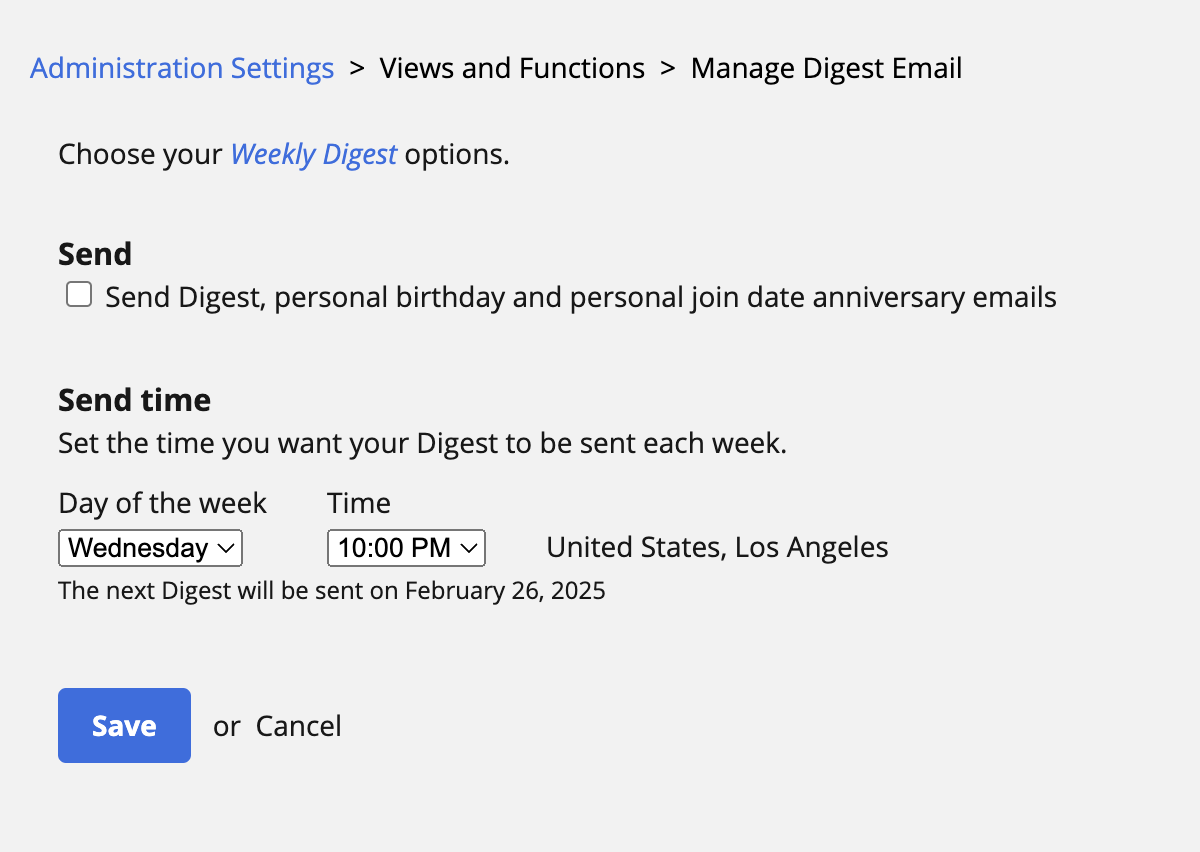Click the Send Digest checkbox label text
The image size is (1200, 852).
[x=581, y=297]
